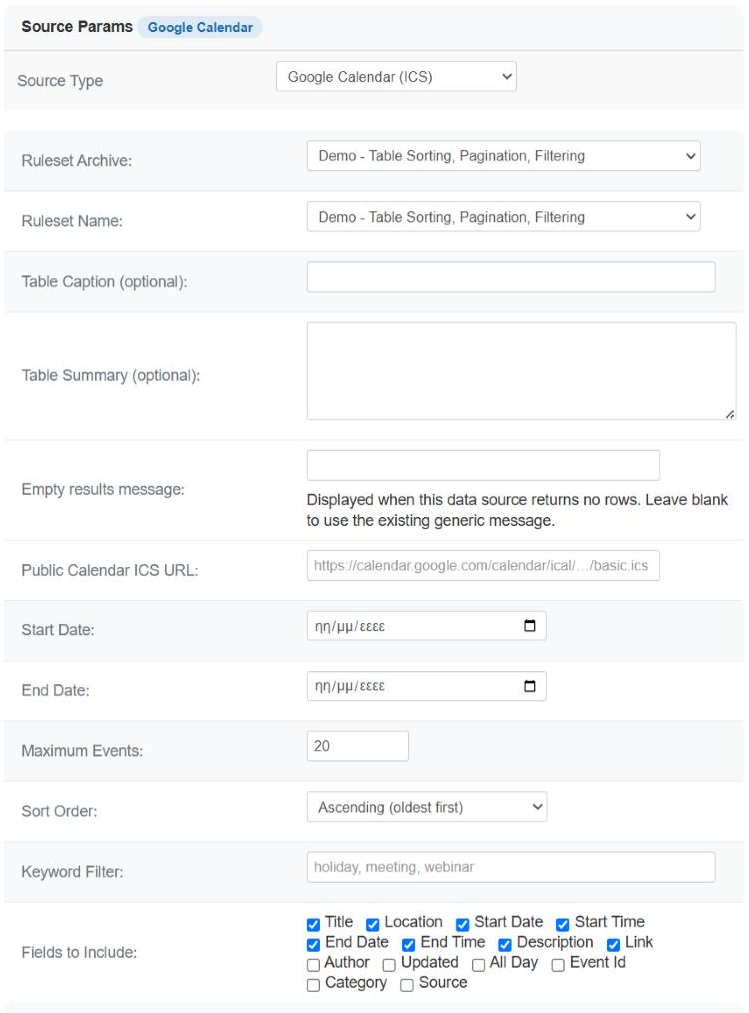Uncheck the Location checkbox
The height and width of the screenshot is (1013, 749).
pos(373,924)
